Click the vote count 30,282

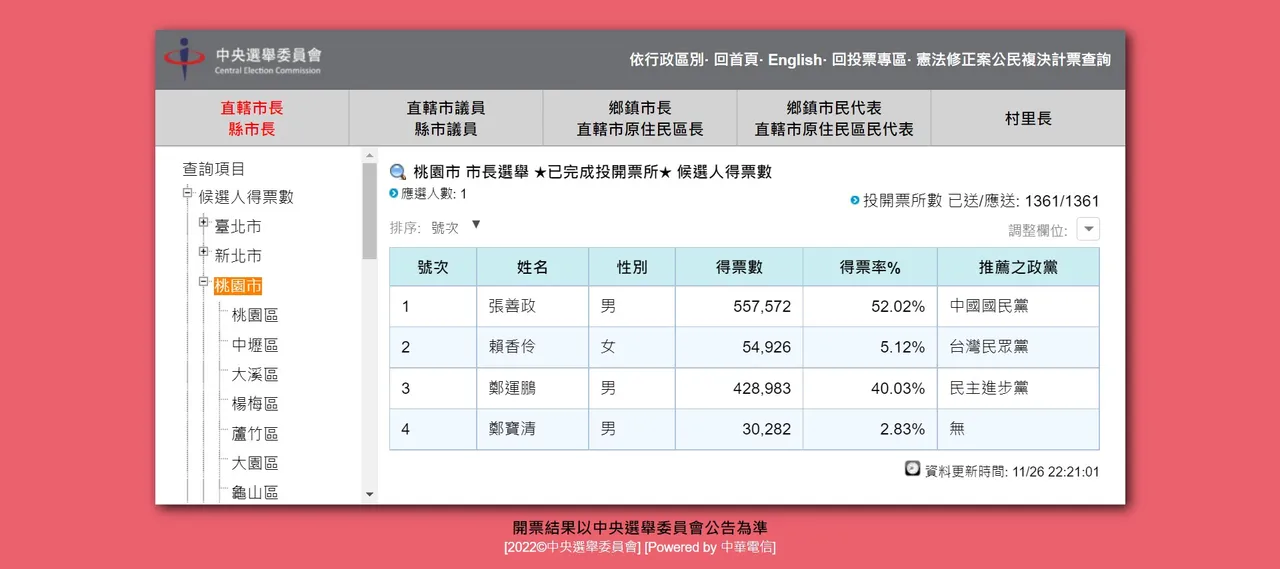click(x=766, y=429)
